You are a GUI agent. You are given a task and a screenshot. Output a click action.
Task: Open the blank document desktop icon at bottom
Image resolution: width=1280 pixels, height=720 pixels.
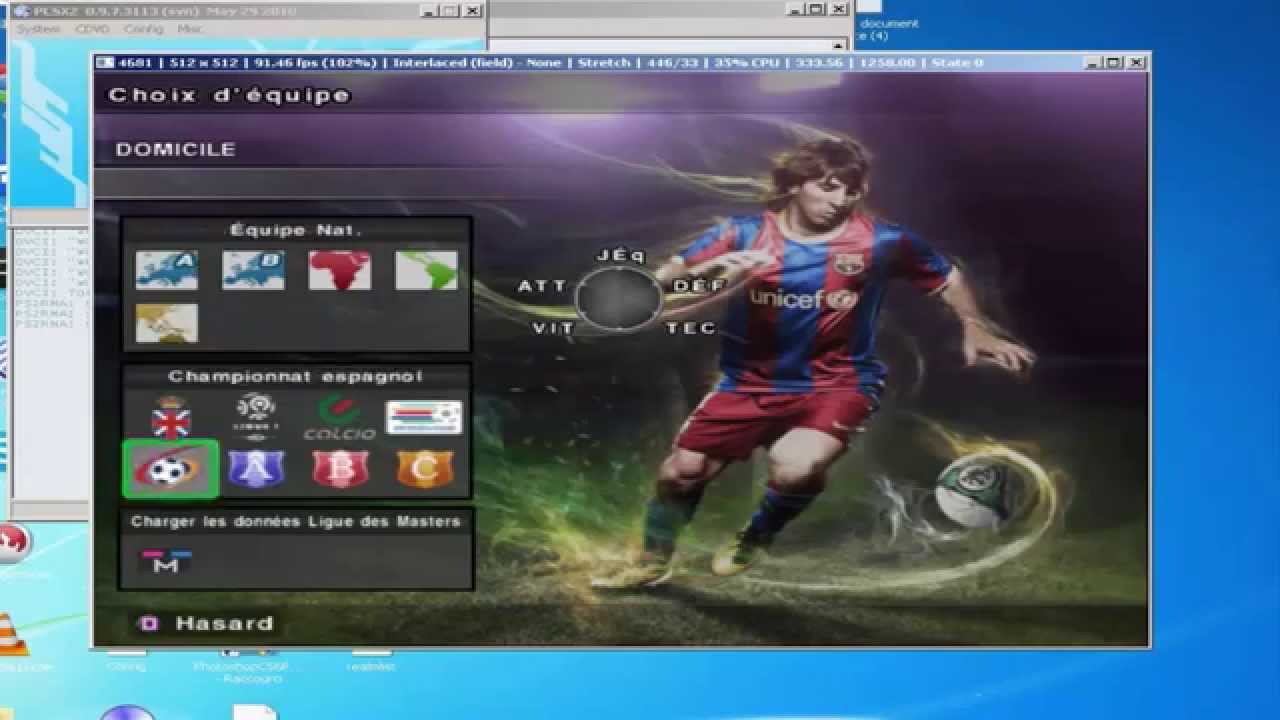click(254, 712)
